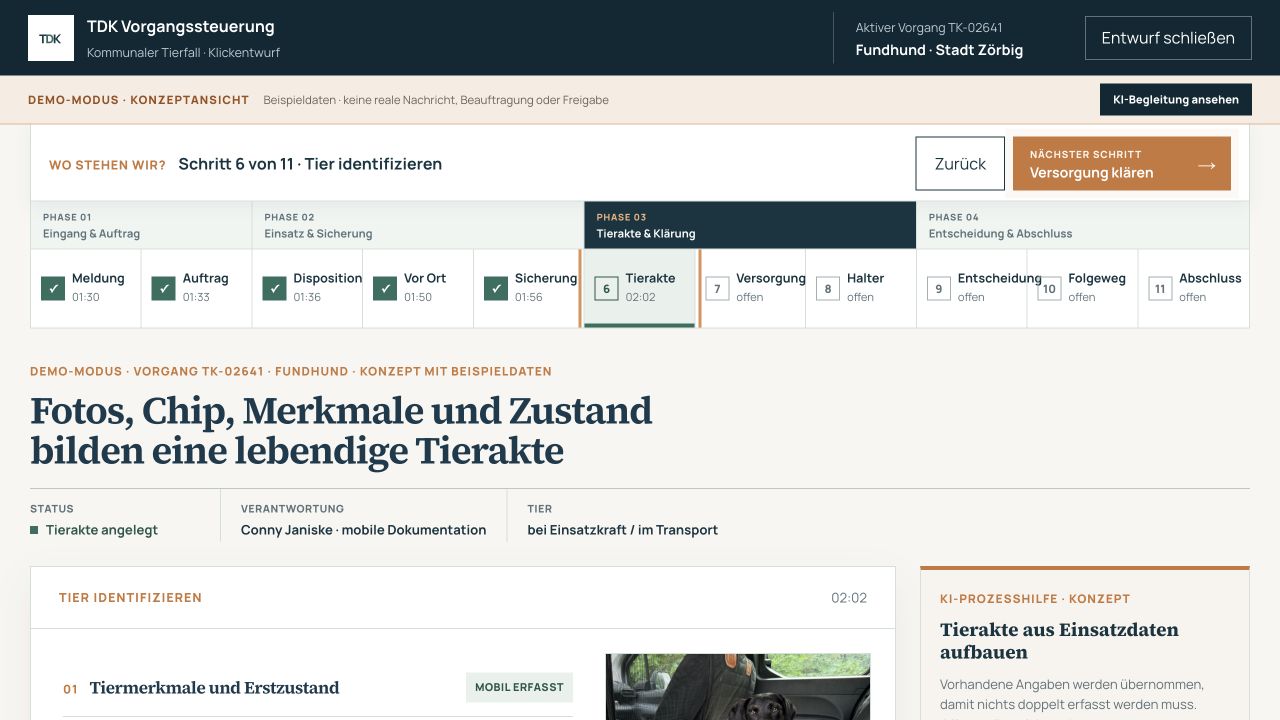Screen dimensions: 1280x720
Task: Open the dog photo thumbnail
Action: click(738, 687)
